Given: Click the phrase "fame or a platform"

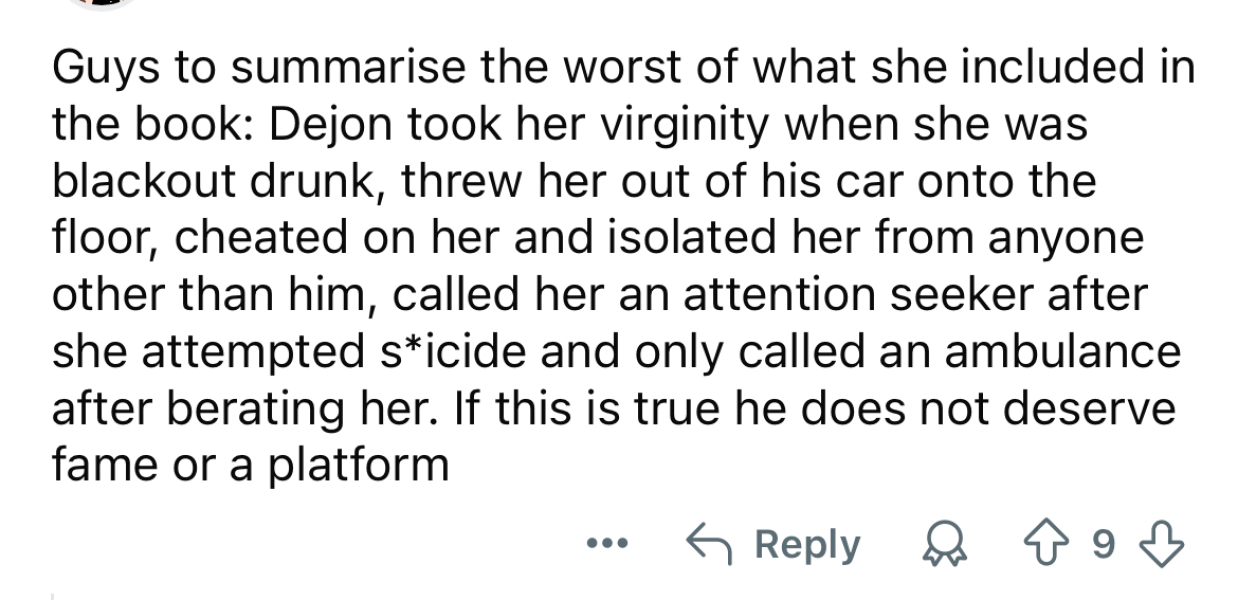Looking at the screenshot, I should (x=250, y=466).
